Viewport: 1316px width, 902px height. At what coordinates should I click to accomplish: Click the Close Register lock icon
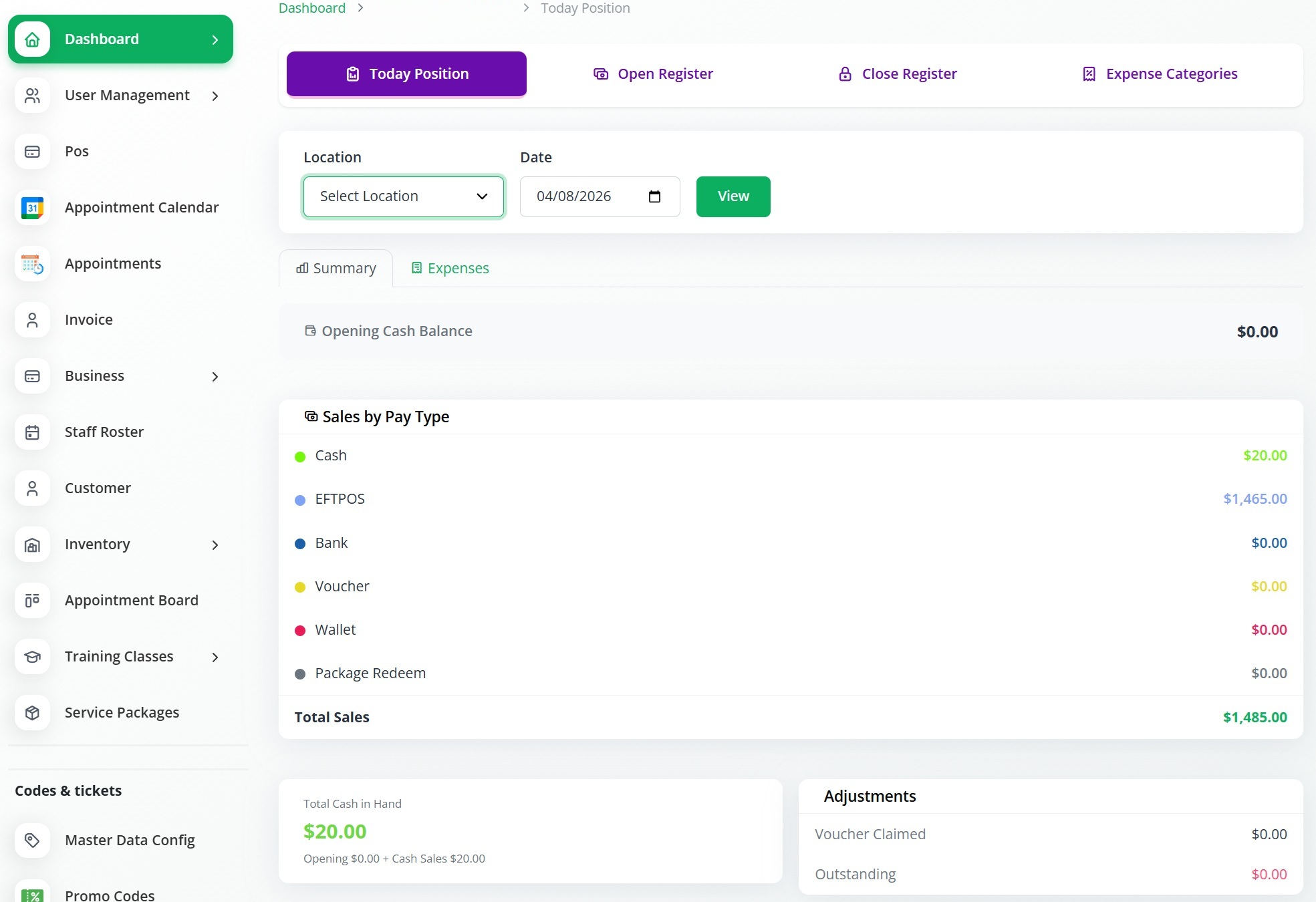coord(845,74)
